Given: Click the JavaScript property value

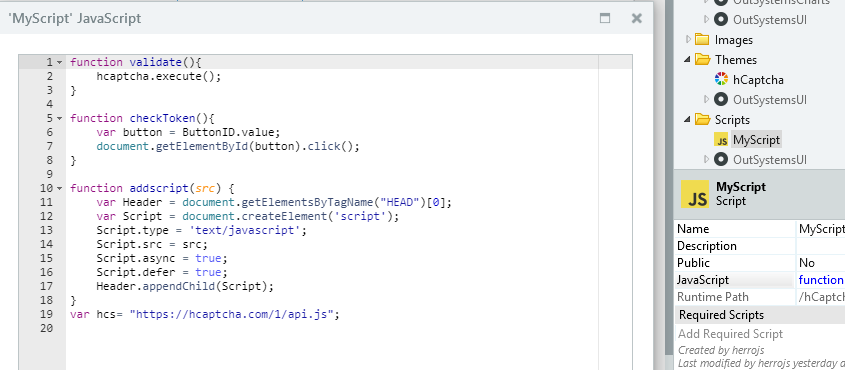Looking at the screenshot, I should [x=821, y=280].
